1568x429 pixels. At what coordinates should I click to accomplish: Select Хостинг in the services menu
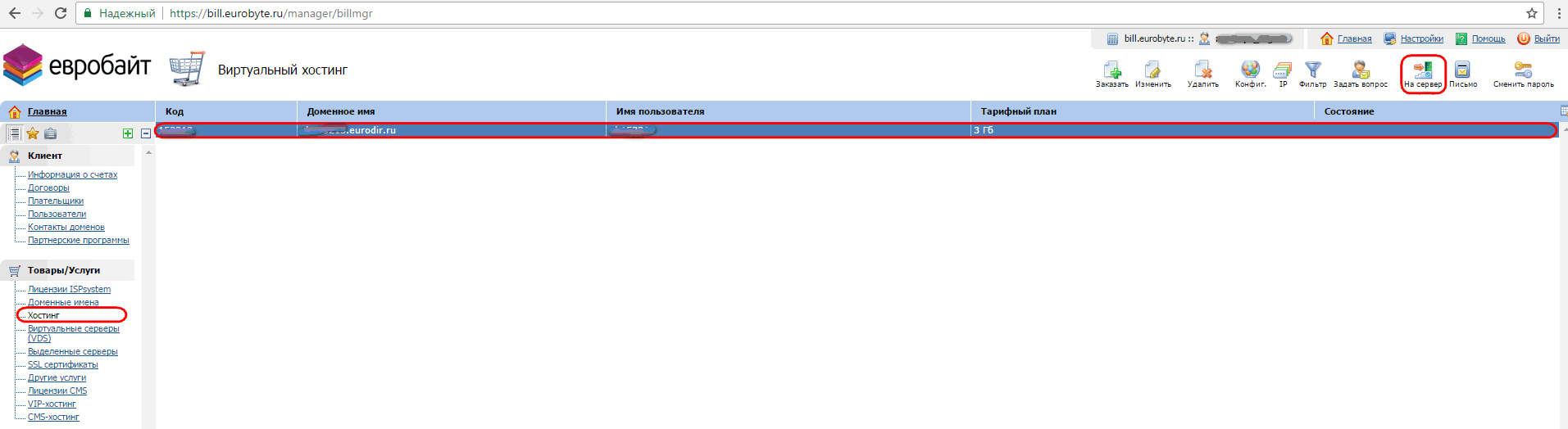[44, 315]
